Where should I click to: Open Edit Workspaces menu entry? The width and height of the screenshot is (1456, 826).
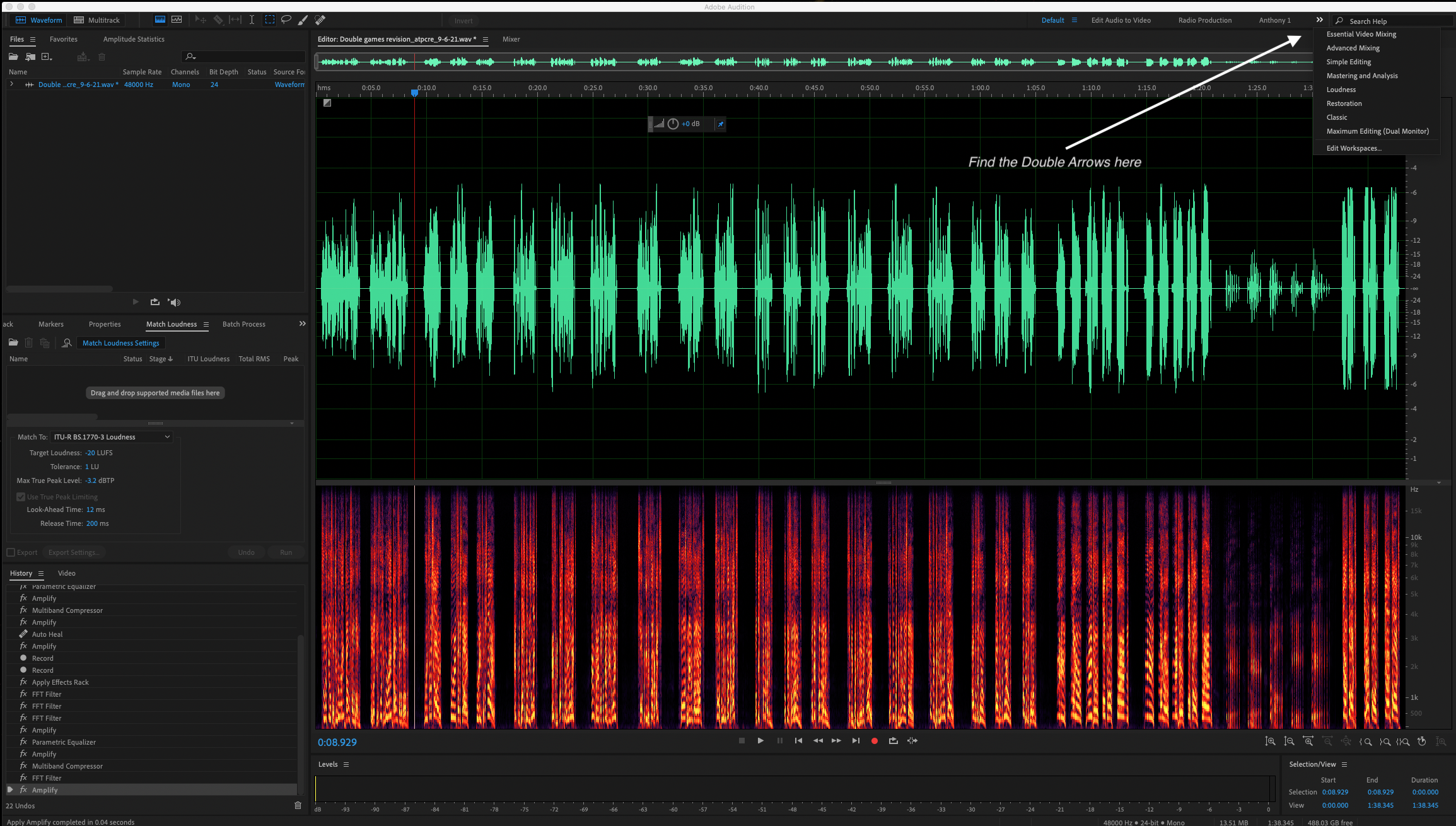point(1353,148)
